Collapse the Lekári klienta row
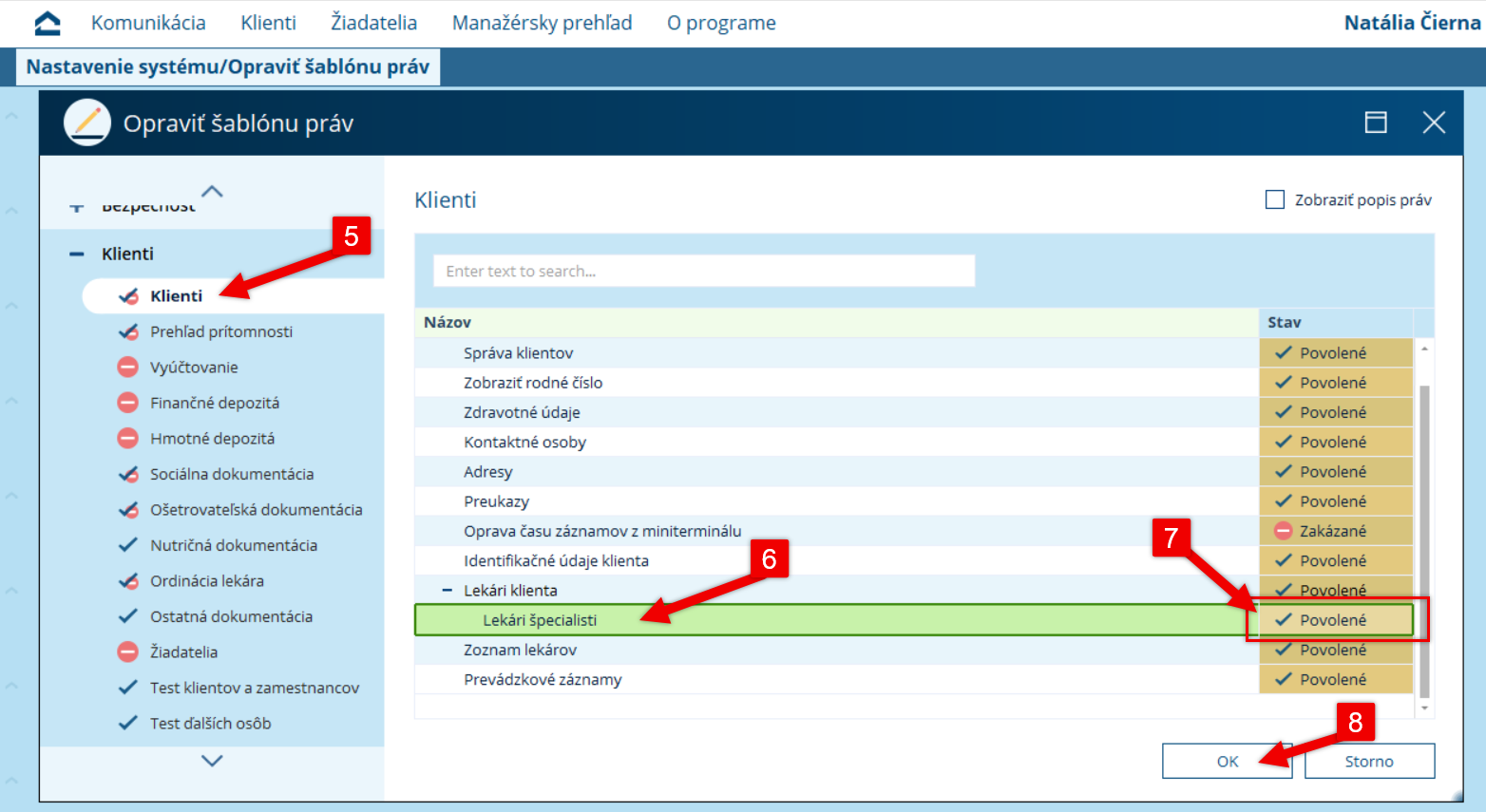This screenshot has width=1486, height=812. pyautogui.click(x=448, y=591)
